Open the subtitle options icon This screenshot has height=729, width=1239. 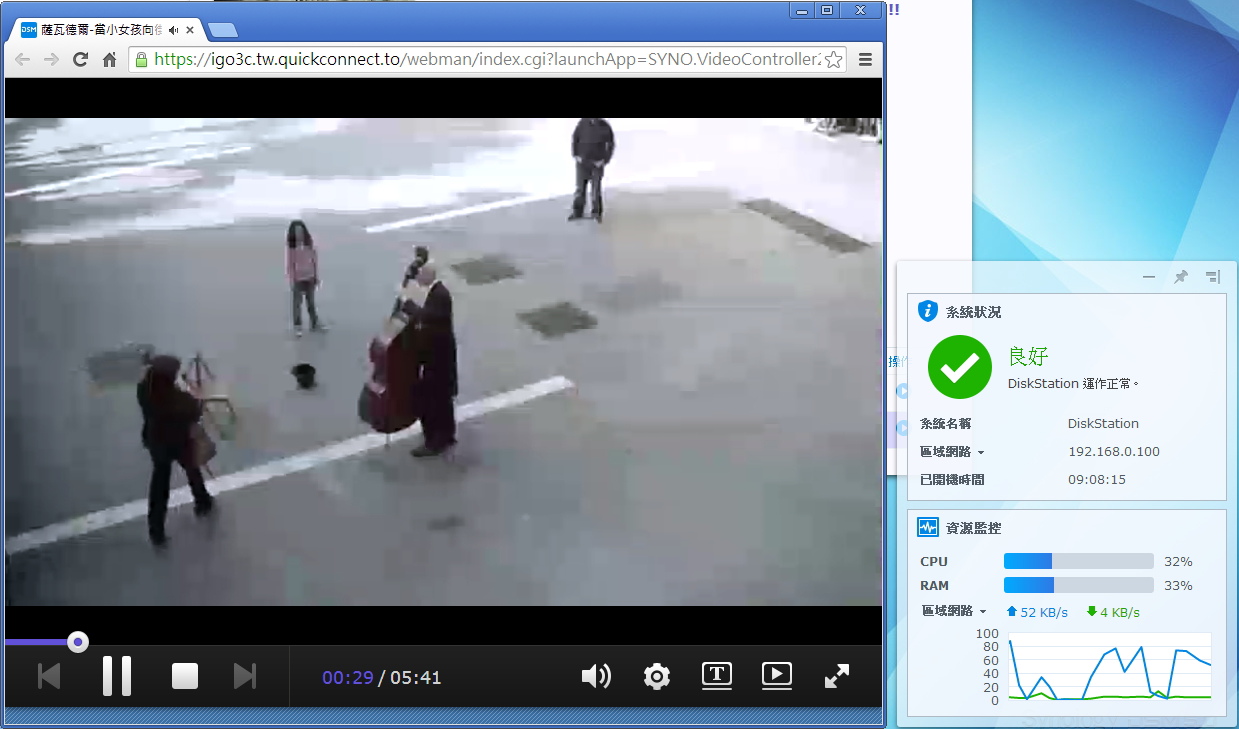(x=716, y=676)
